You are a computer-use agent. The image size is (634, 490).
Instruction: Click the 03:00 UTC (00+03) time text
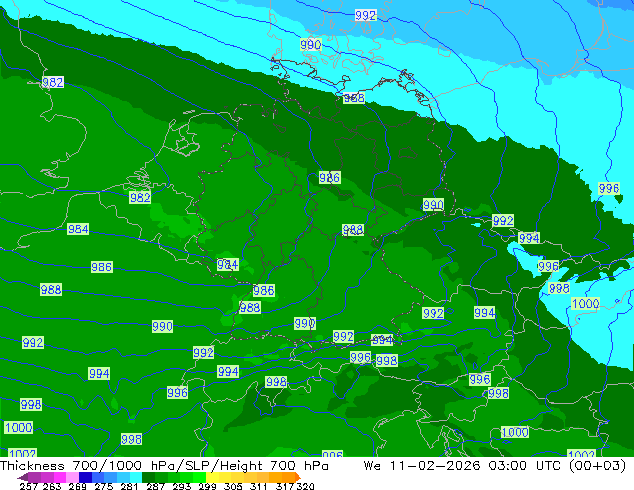(x=557, y=466)
